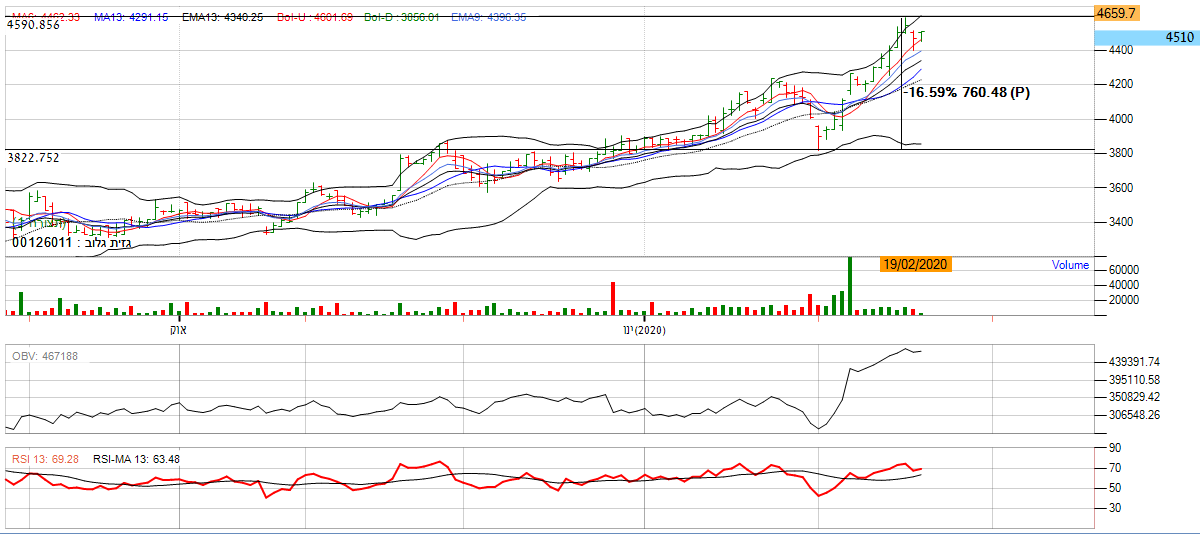The width and height of the screenshot is (1200, 534).
Task: Click the RSI 13: 69.28 label
Action: pyautogui.click(x=45, y=459)
